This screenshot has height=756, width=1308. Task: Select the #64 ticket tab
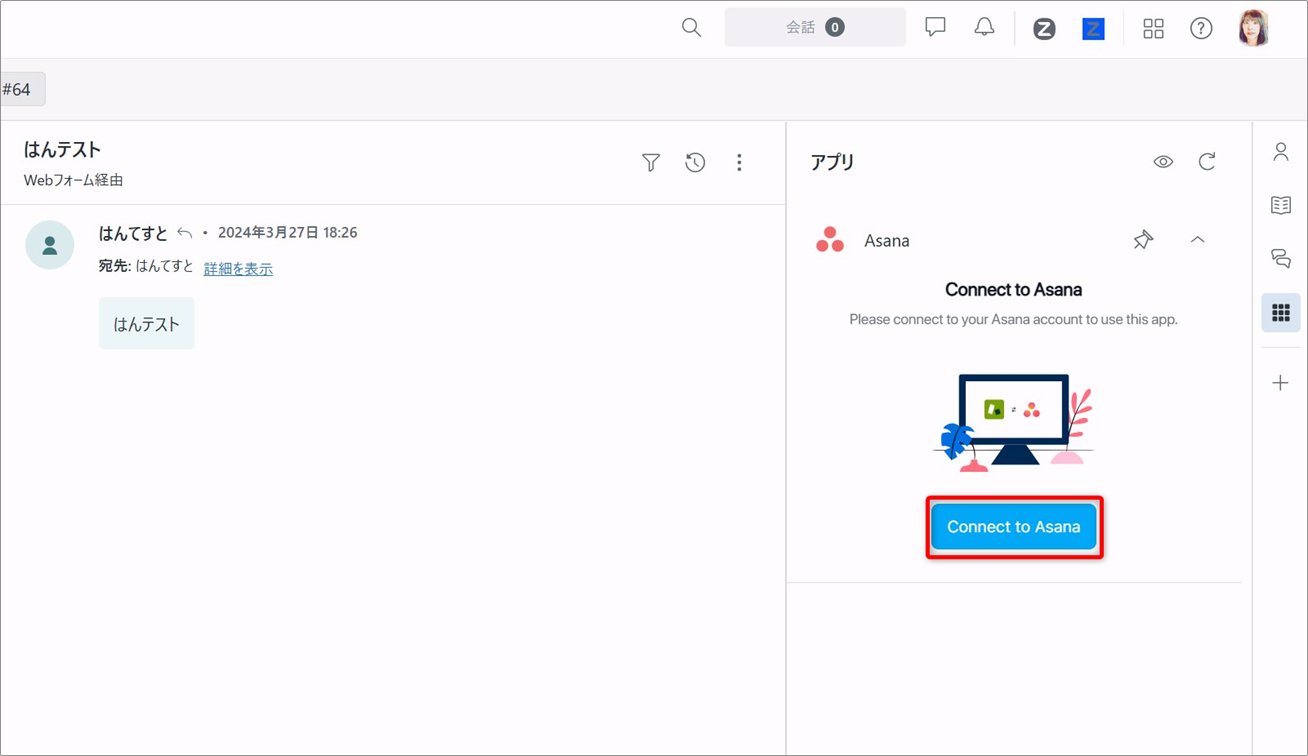20,90
